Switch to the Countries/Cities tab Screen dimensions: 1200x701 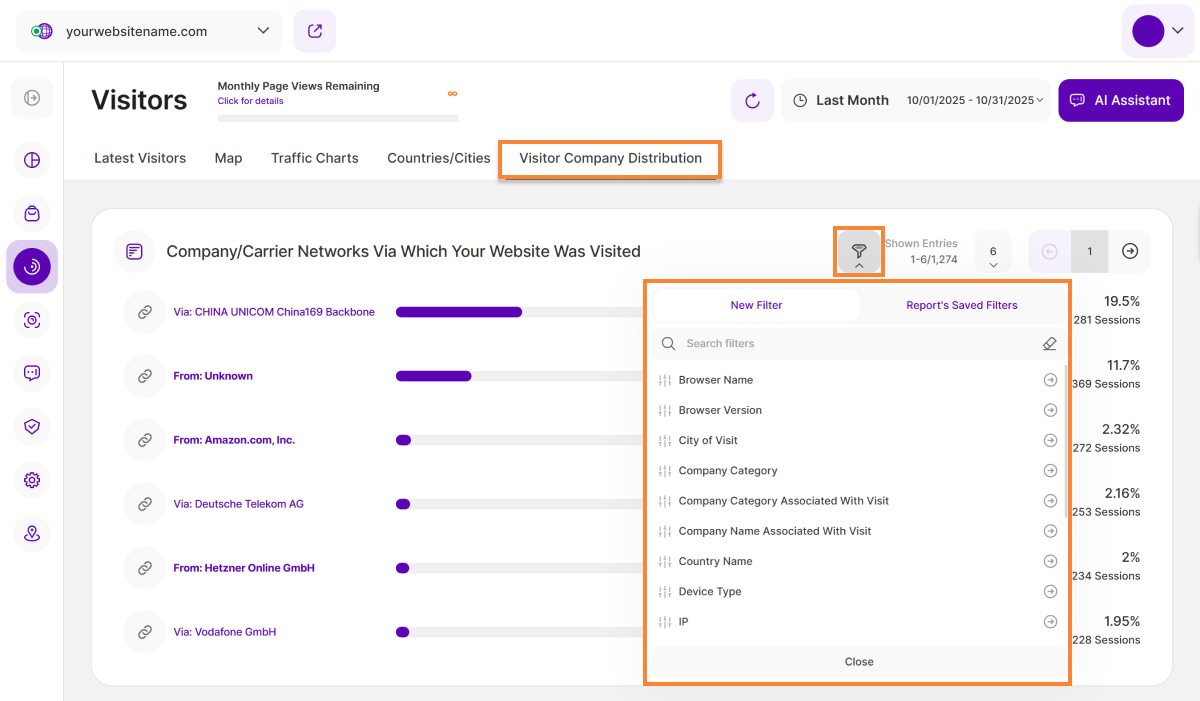[x=438, y=158]
